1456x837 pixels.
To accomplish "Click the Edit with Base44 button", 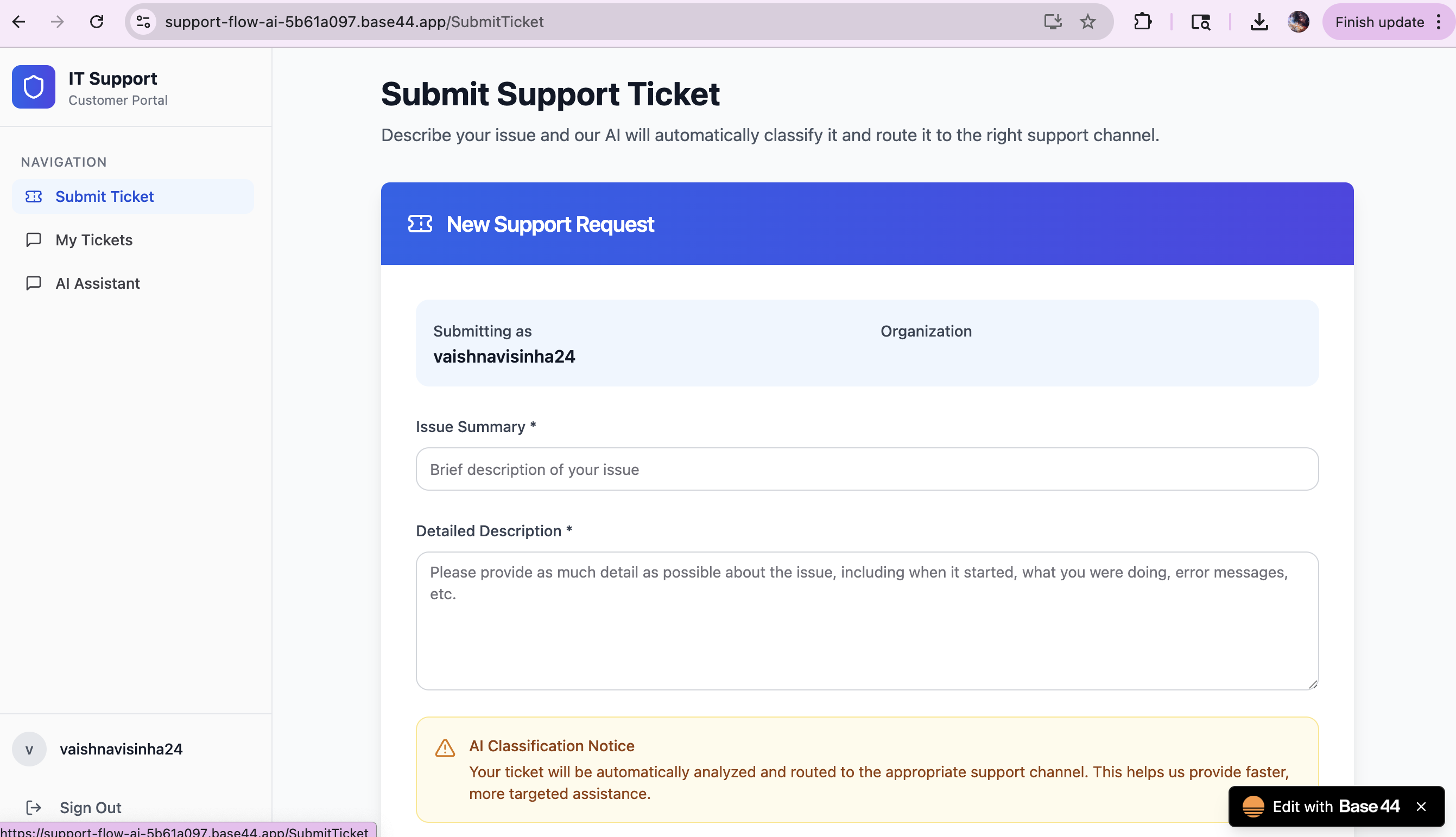I will click(x=1321, y=806).
